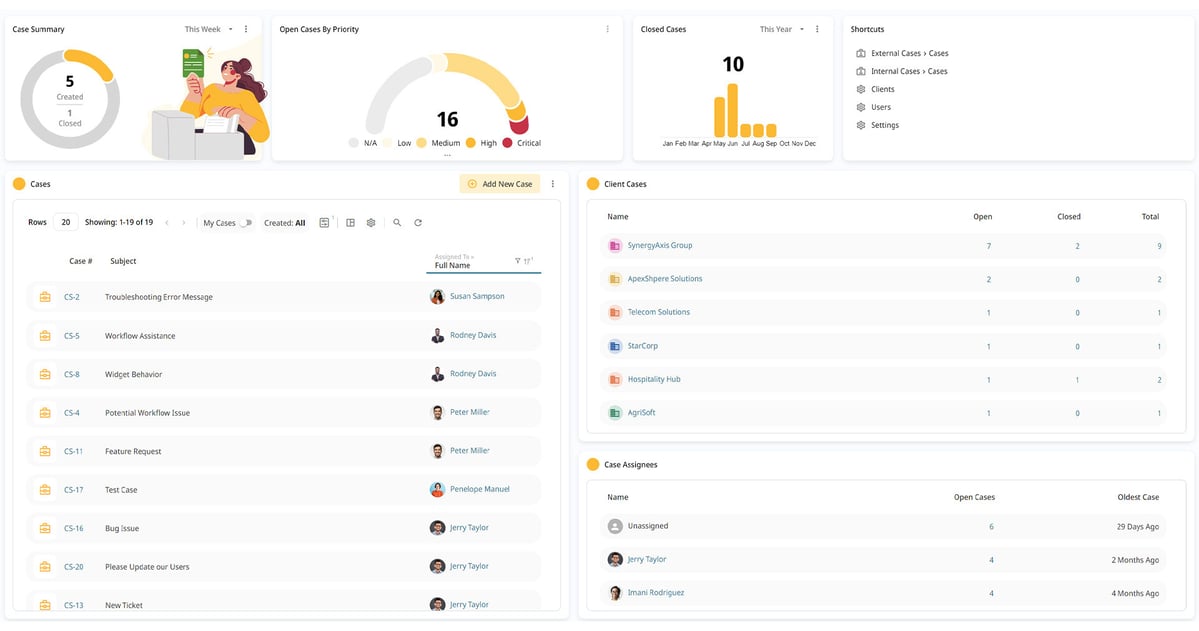Open Open Cases By Priority options menu

607,29
